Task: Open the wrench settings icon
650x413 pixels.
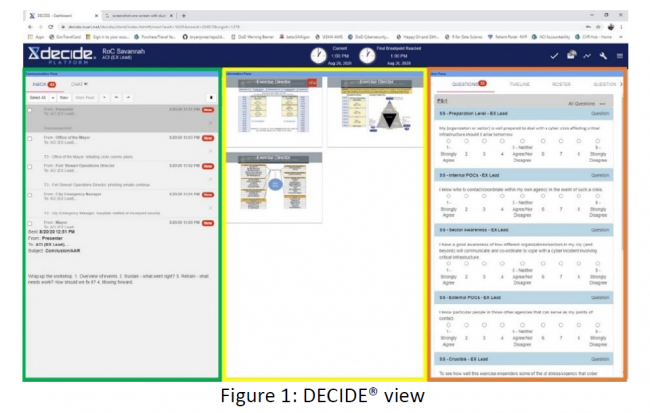Action: coord(603,56)
